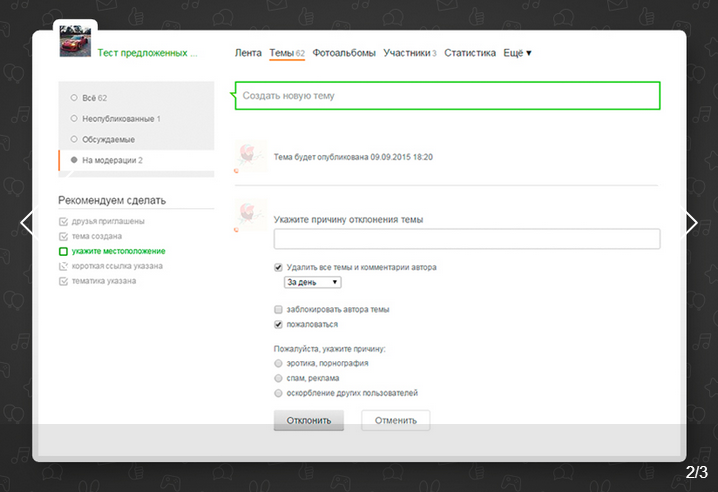Image resolution: width=718 pixels, height=492 pixels.
Task: Select reason "эротика, порнография"
Action: (278, 363)
